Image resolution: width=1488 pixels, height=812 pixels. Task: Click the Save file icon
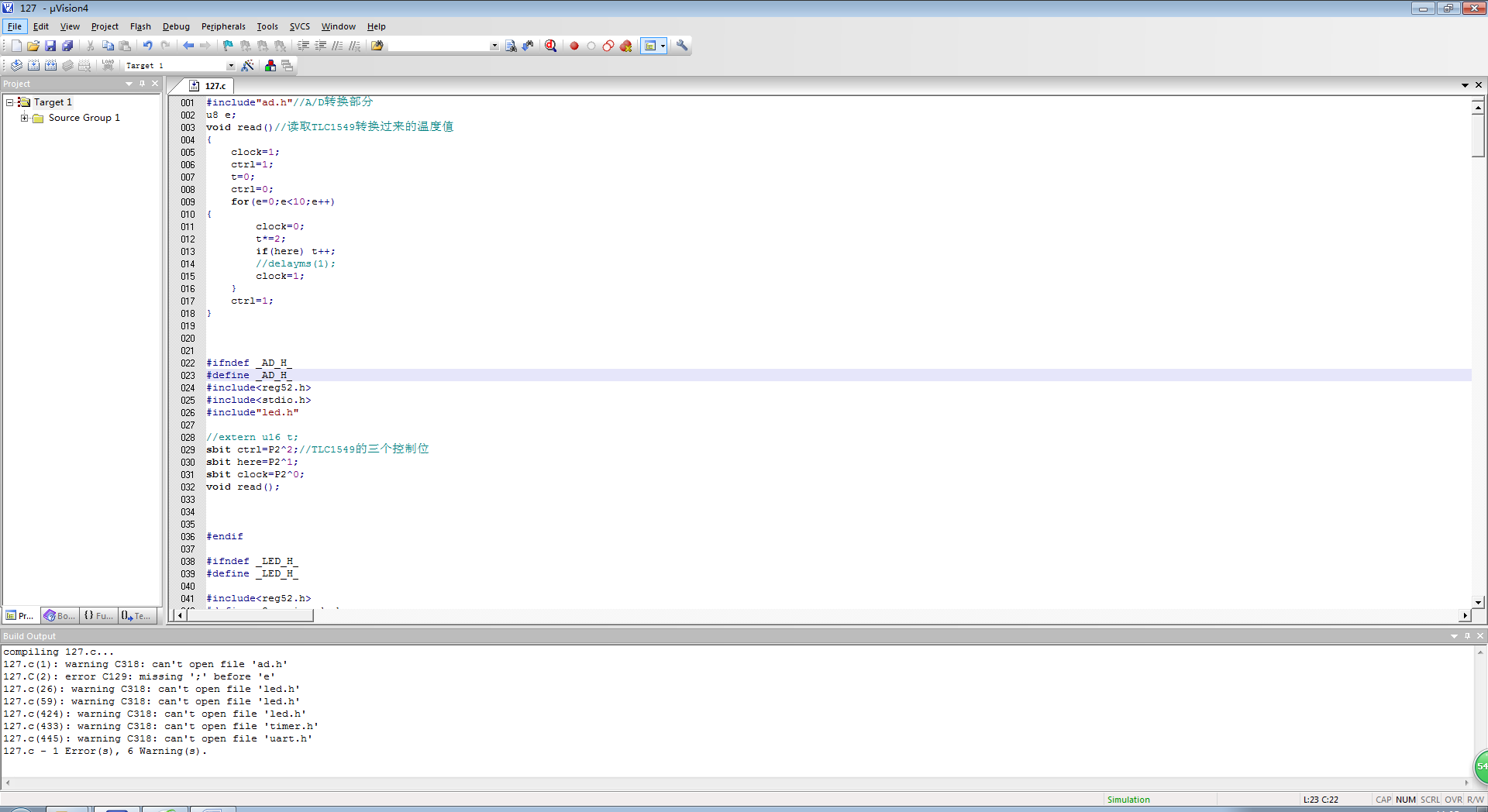[50, 46]
